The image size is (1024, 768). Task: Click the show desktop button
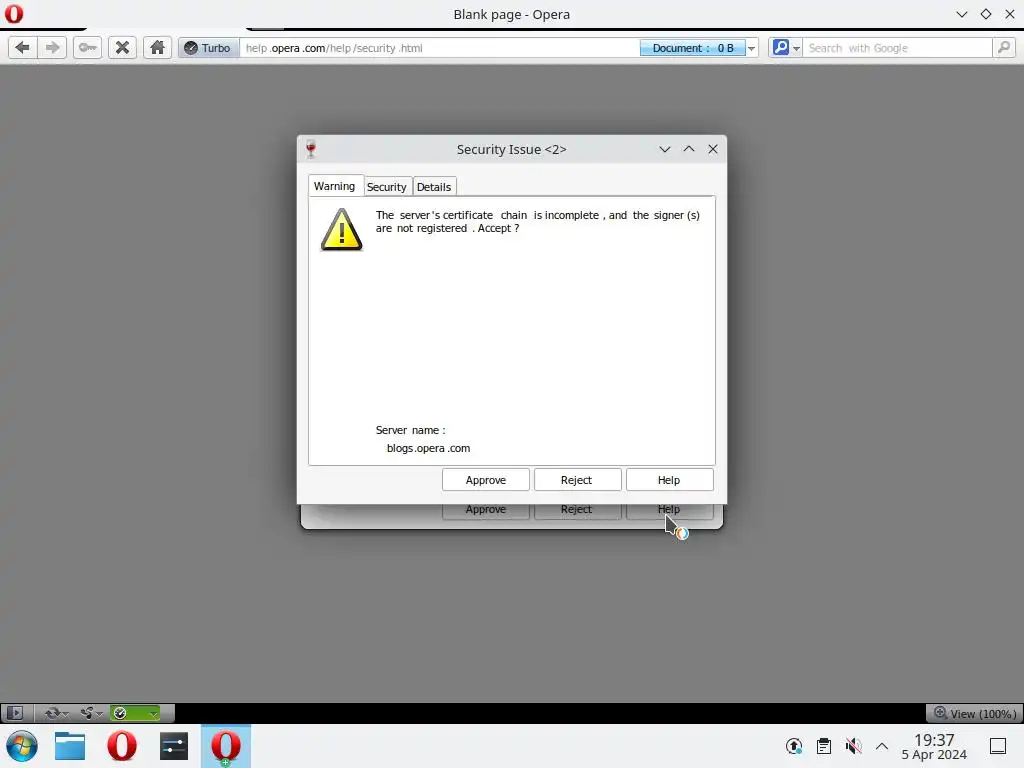(x=998, y=746)
